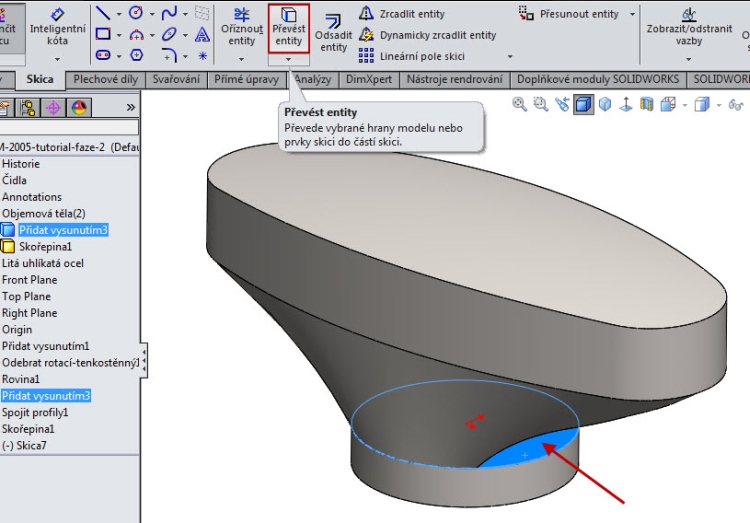Click the Přesunout entity button

pyautogui.click(x=570, y=14)
